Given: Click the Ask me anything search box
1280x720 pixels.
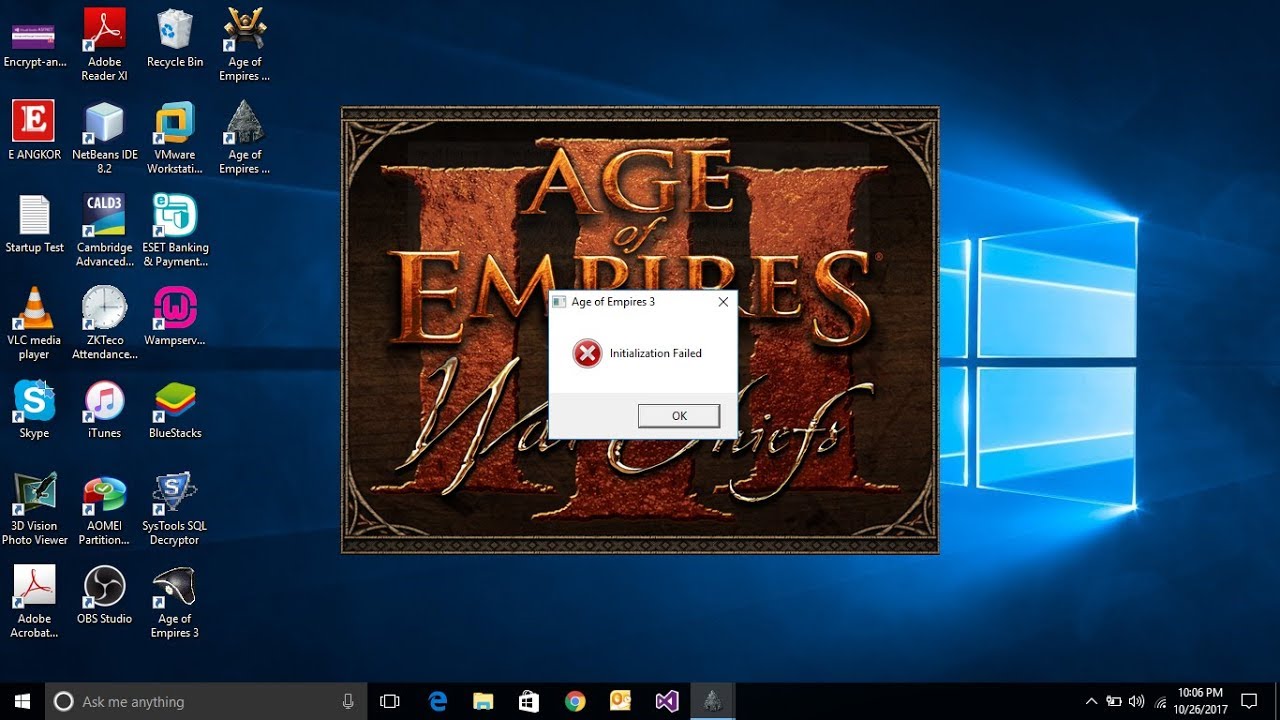Looking at the screenshot, I should point(200,701).
